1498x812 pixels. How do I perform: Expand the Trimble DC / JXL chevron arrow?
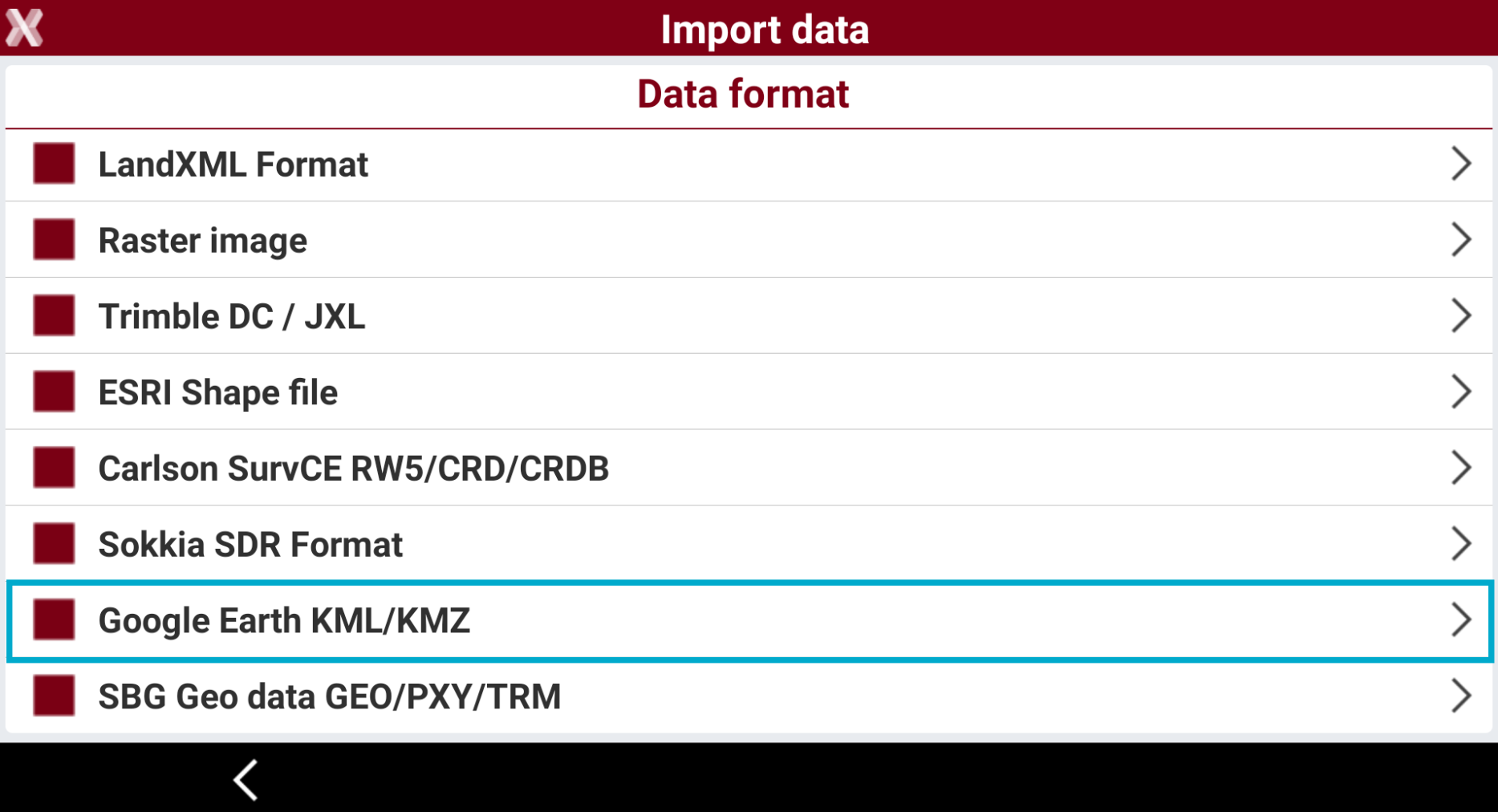[1461, 315]
